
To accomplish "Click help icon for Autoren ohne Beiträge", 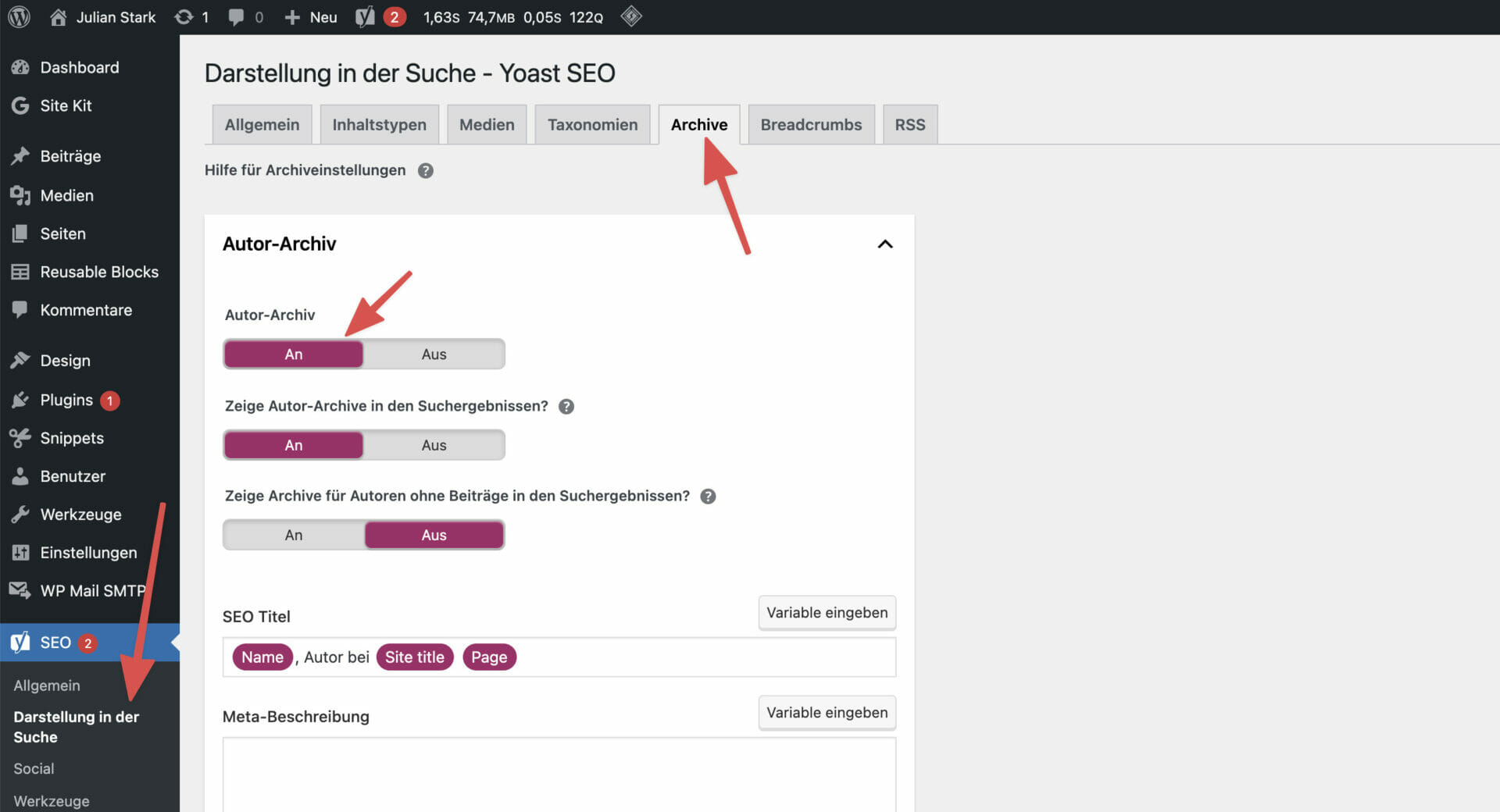I will (x=708, y=497).
